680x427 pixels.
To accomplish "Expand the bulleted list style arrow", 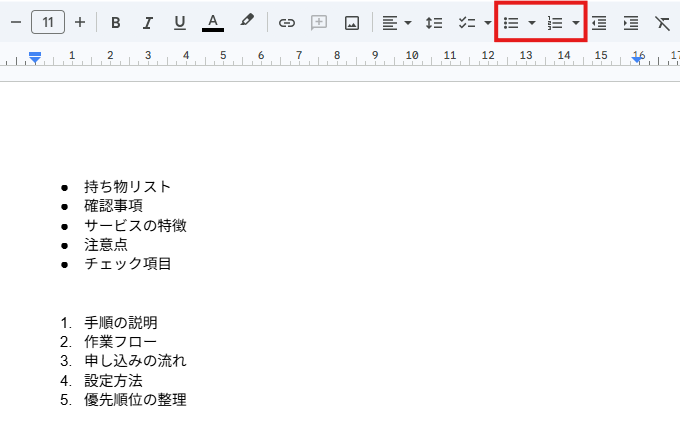I will click(x=532, y=23).
